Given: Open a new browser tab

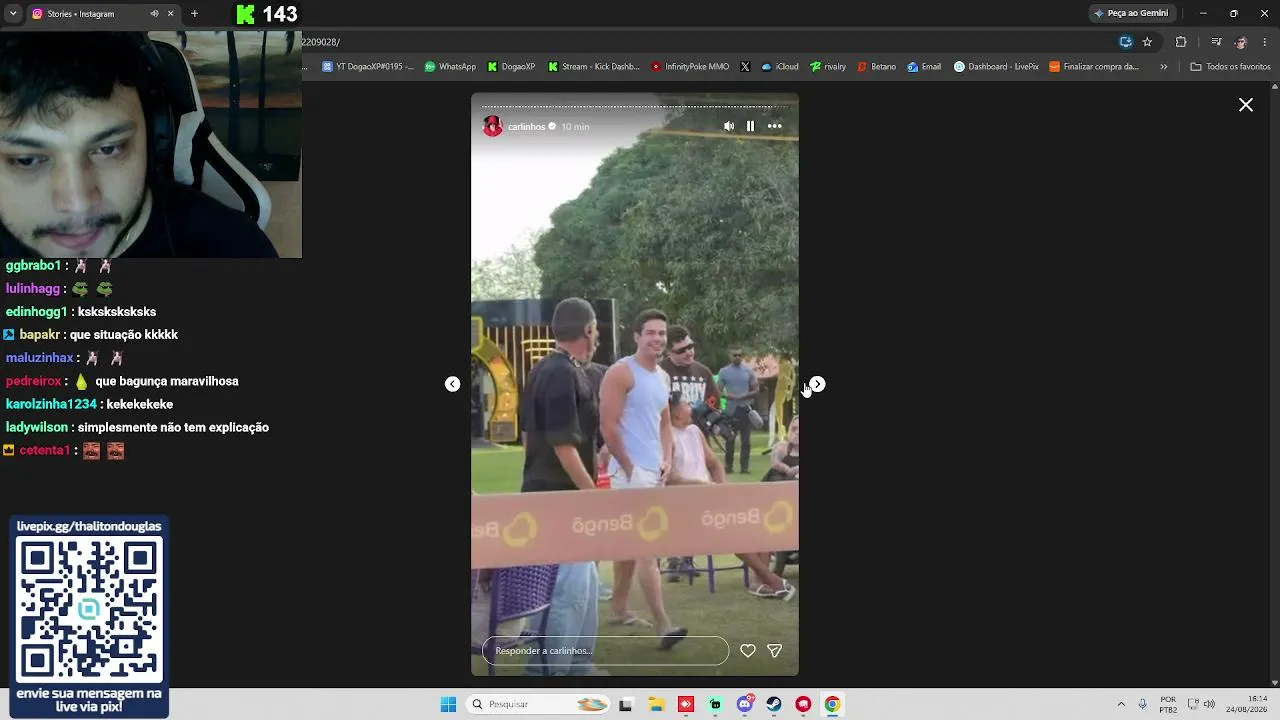Looking at the screenshot, I should [x=194, y=14].
